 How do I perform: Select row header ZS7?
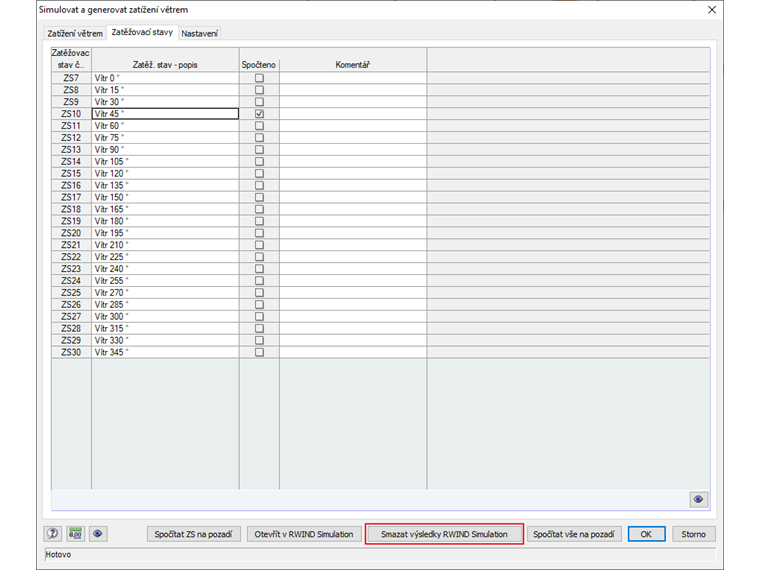71,78
